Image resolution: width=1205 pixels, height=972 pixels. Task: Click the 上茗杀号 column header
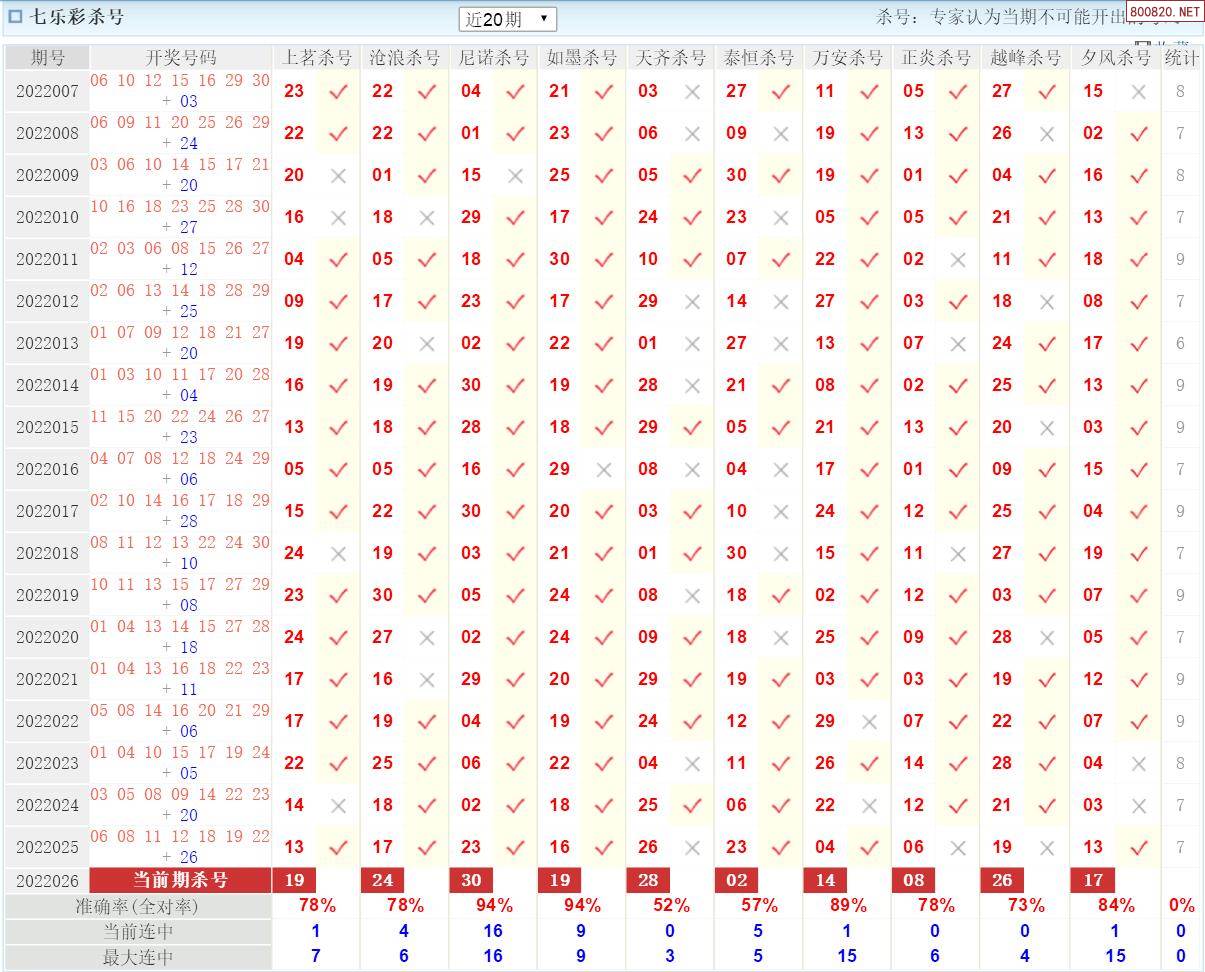point(317,58)
